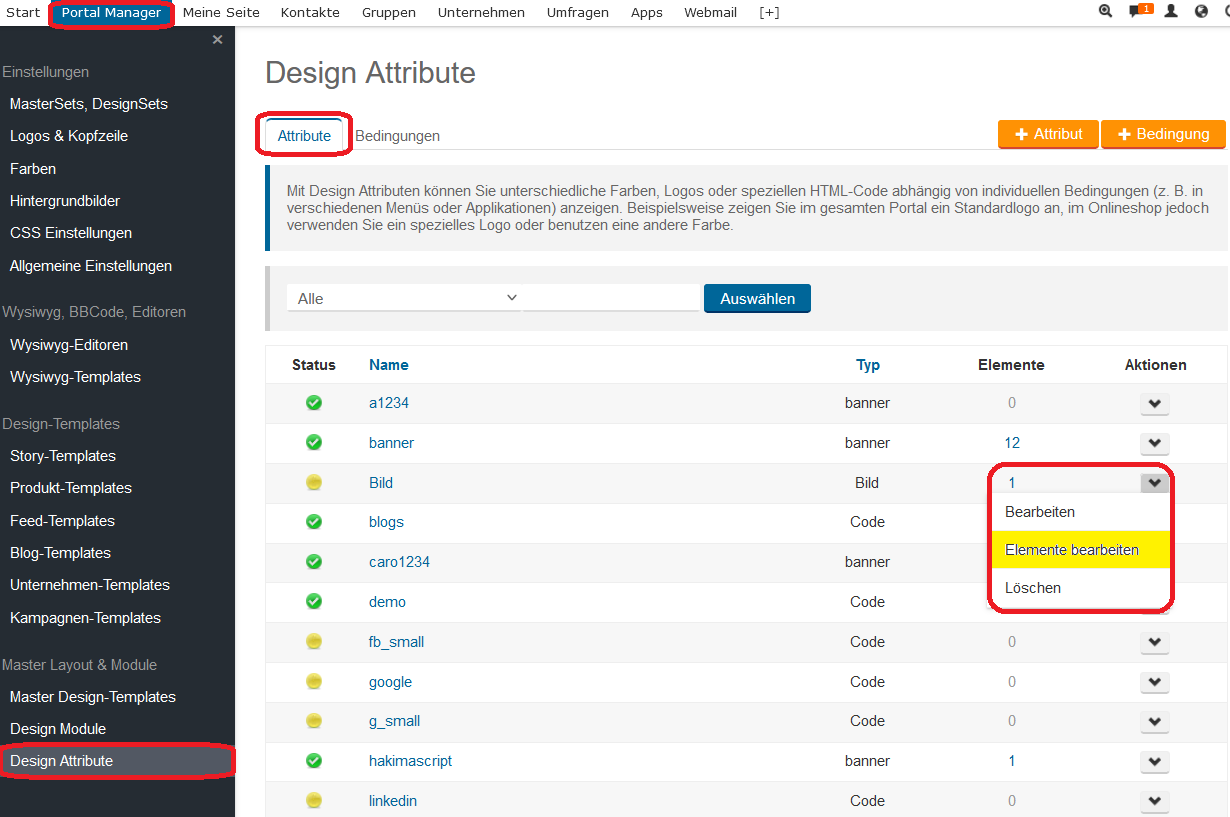Sort table by Typ column header
Screen dimensions: 1230x817
tap(868, 365)
